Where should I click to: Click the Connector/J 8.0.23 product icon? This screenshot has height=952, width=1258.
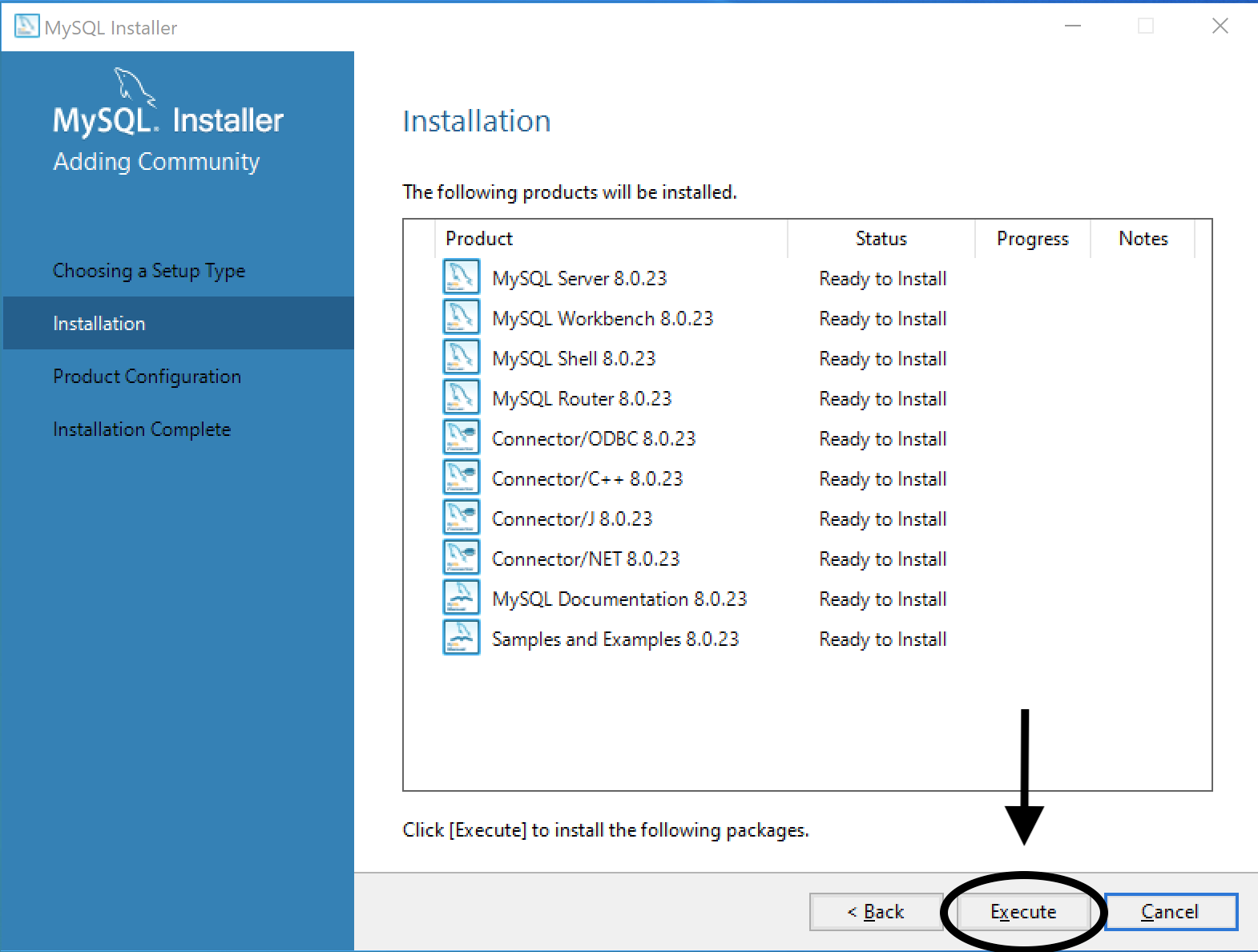(x=461, y=517)
